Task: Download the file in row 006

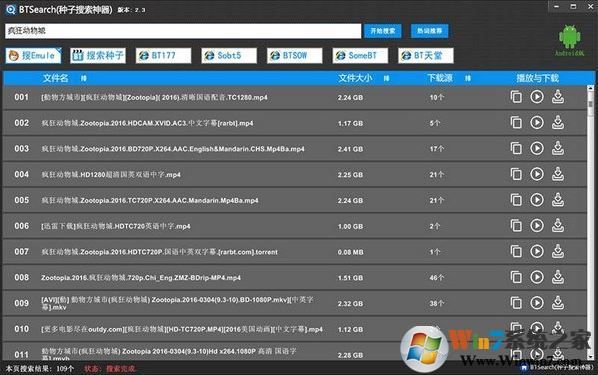Action: [558, 225]
